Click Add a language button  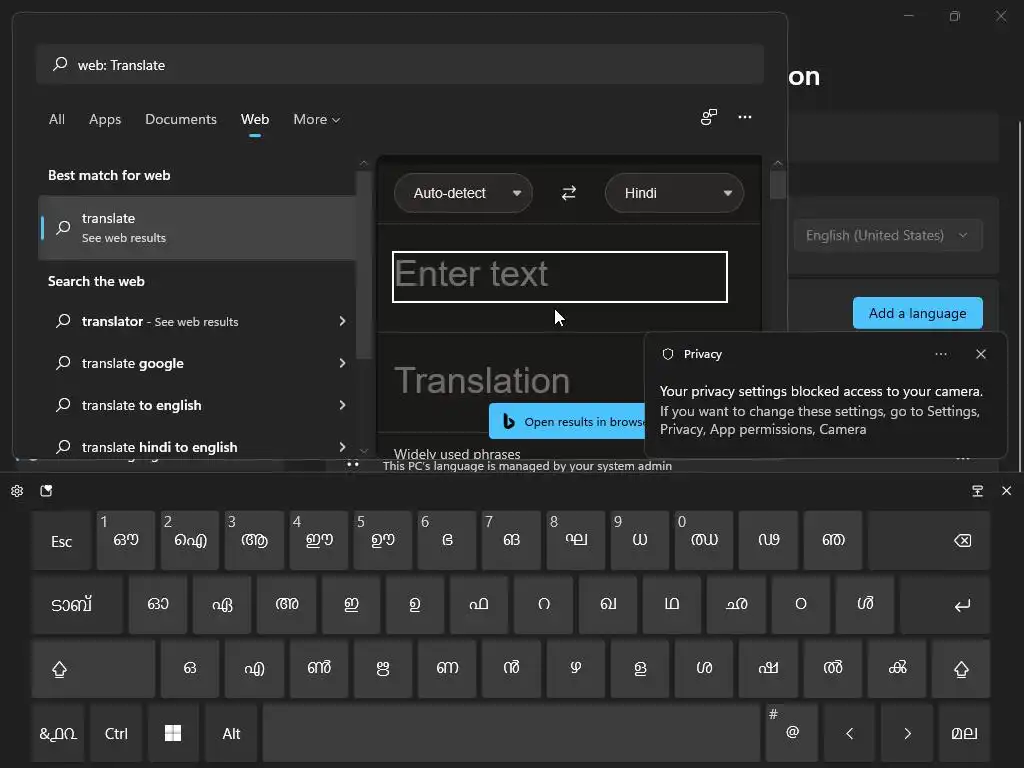(x=918, y=313)
